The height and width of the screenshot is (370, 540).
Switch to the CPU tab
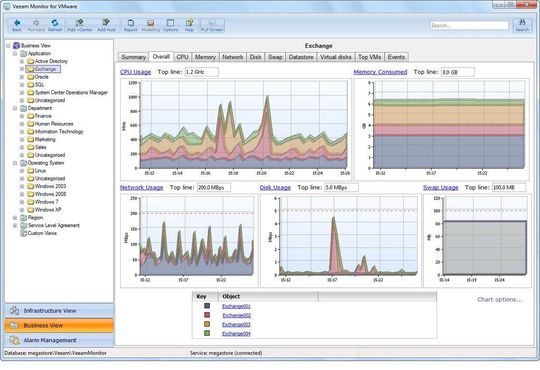[x=182, y=57]
